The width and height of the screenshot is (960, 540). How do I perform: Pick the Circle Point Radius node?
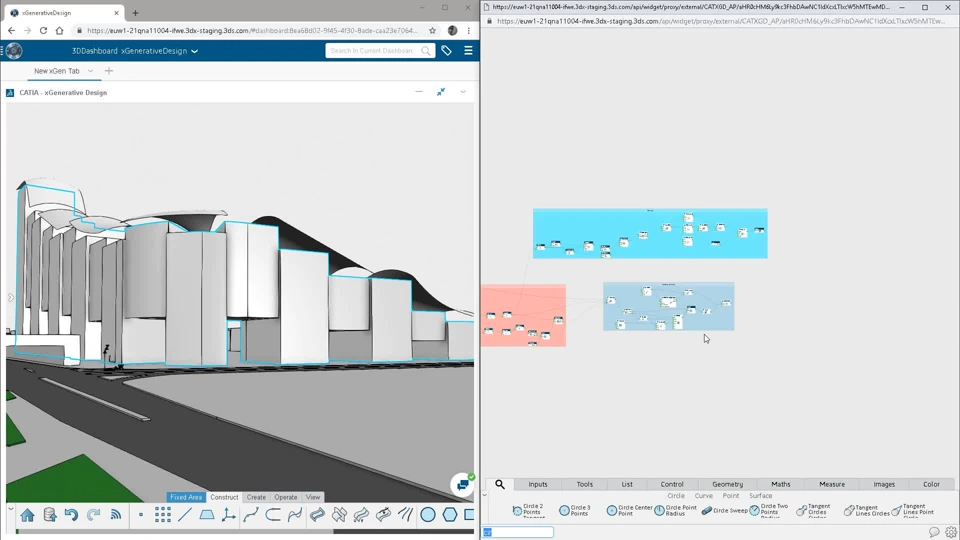tap(676, 510)
